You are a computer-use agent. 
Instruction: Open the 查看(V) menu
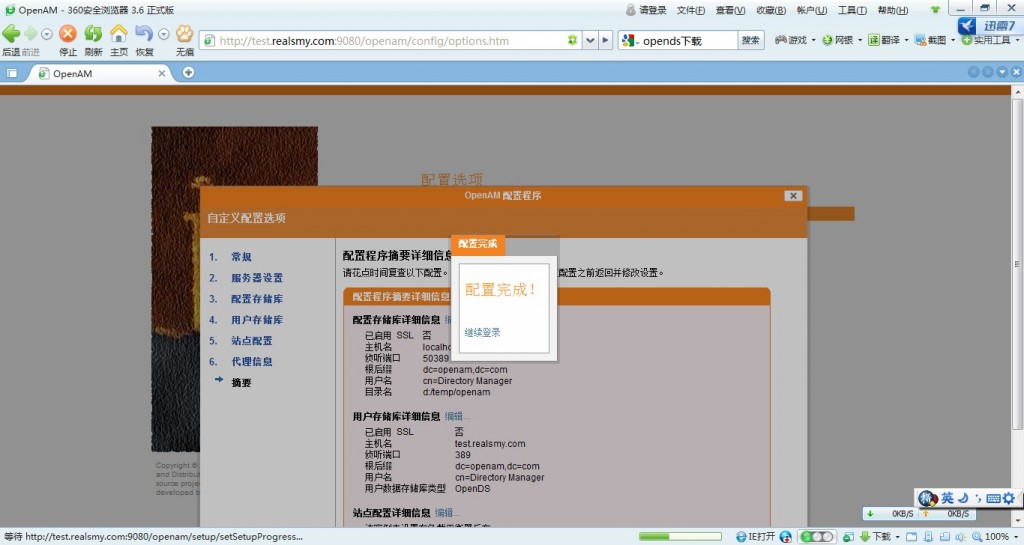[x=730, y=10]
